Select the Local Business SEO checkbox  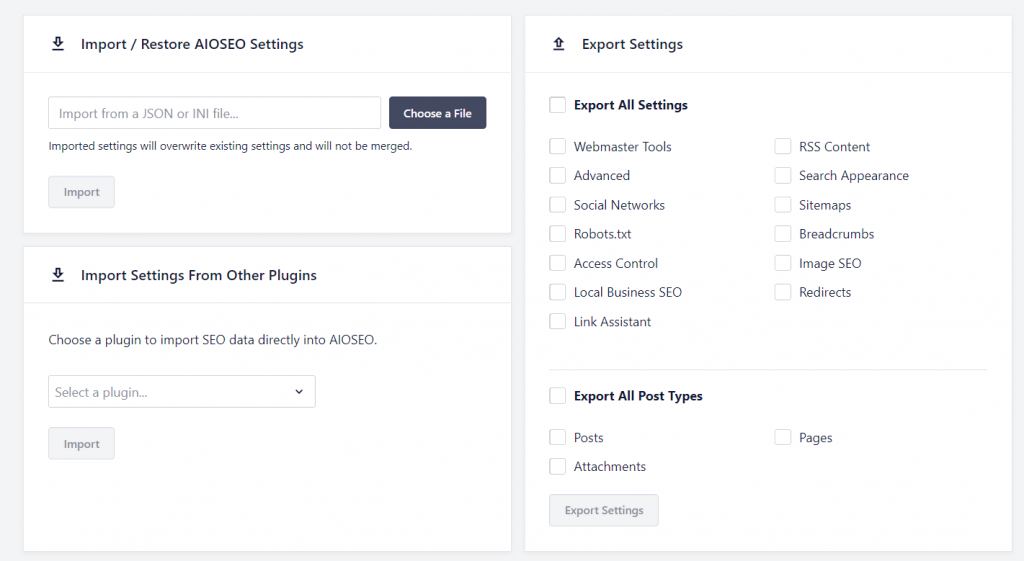(x=557, y=292)
